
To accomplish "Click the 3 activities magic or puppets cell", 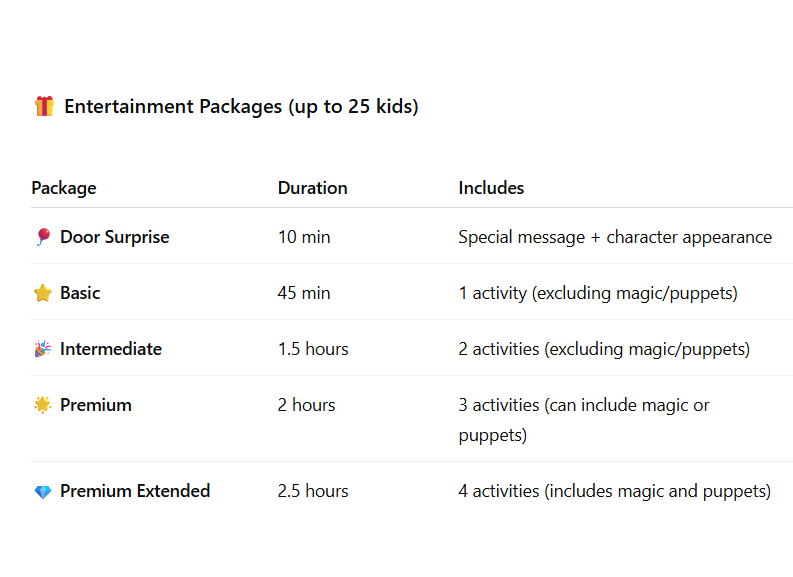I will click(x=584, y=420).
